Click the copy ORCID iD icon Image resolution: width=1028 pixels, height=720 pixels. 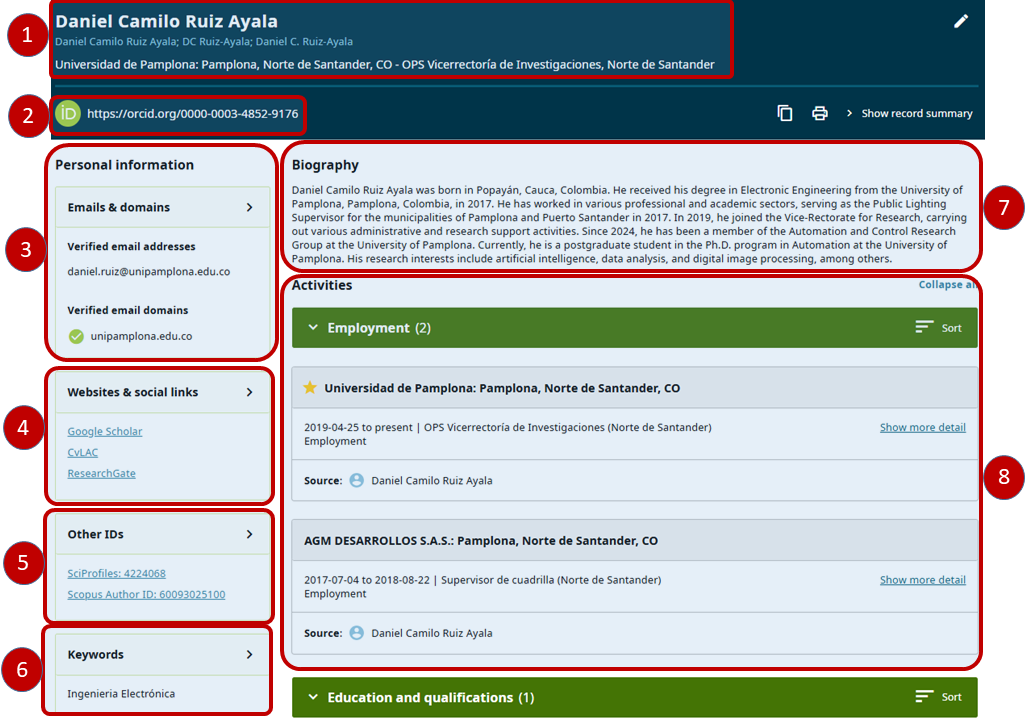[785, 113]
